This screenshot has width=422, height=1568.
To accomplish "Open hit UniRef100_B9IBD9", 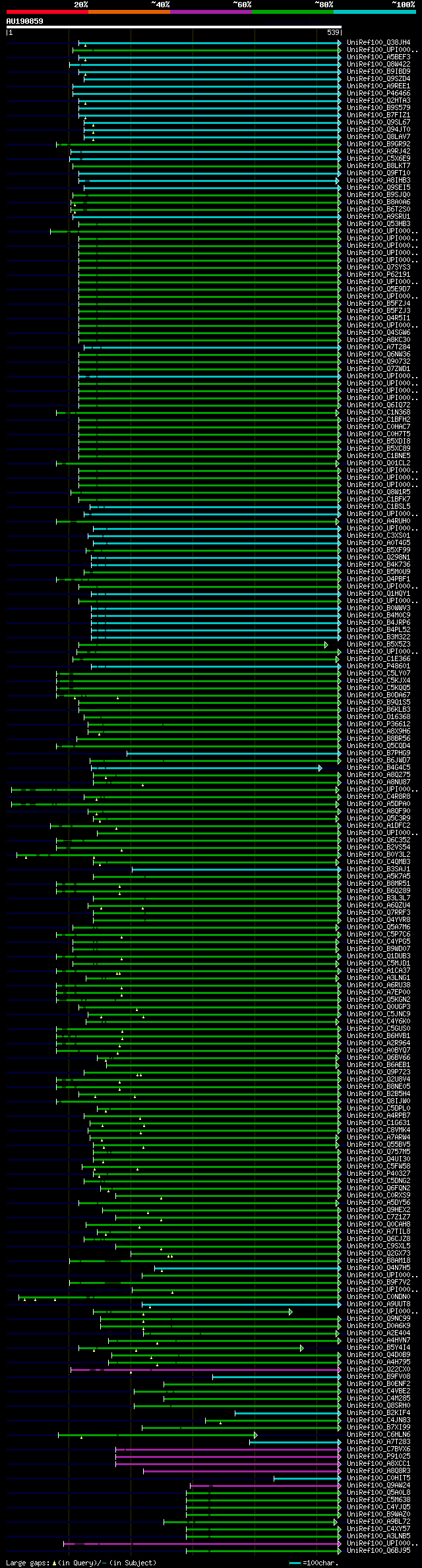I will (378, 72).
